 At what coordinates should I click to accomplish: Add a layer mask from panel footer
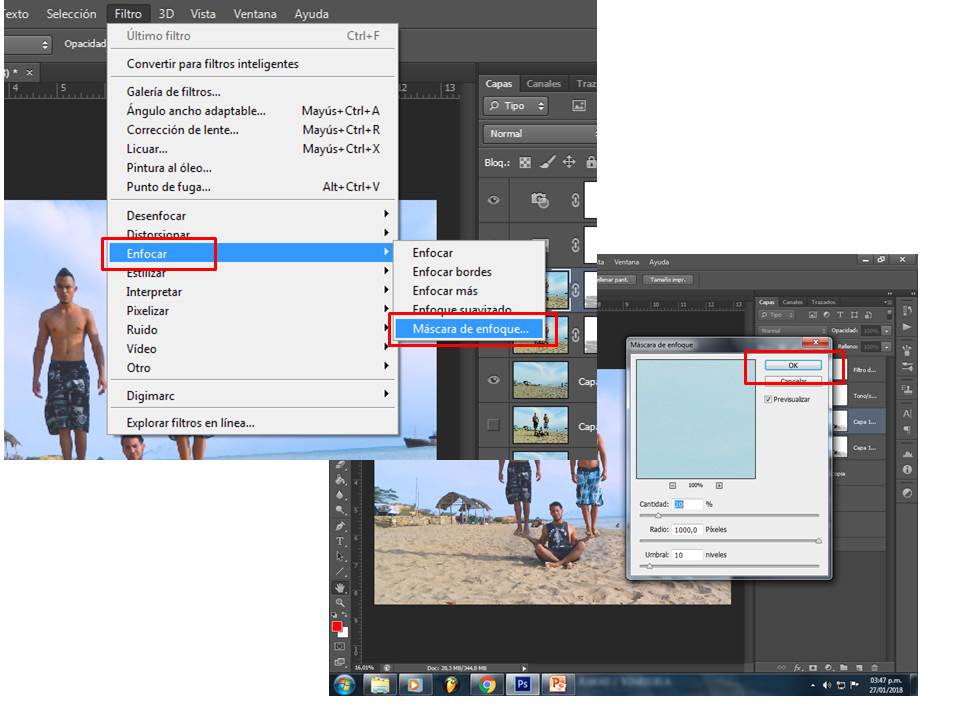tap(813, 668)
